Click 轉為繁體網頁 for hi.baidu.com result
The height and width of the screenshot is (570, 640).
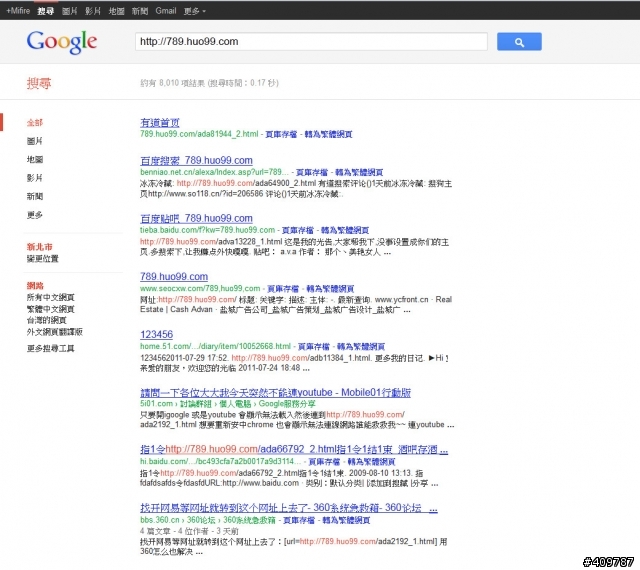click(x=371, y=461)
